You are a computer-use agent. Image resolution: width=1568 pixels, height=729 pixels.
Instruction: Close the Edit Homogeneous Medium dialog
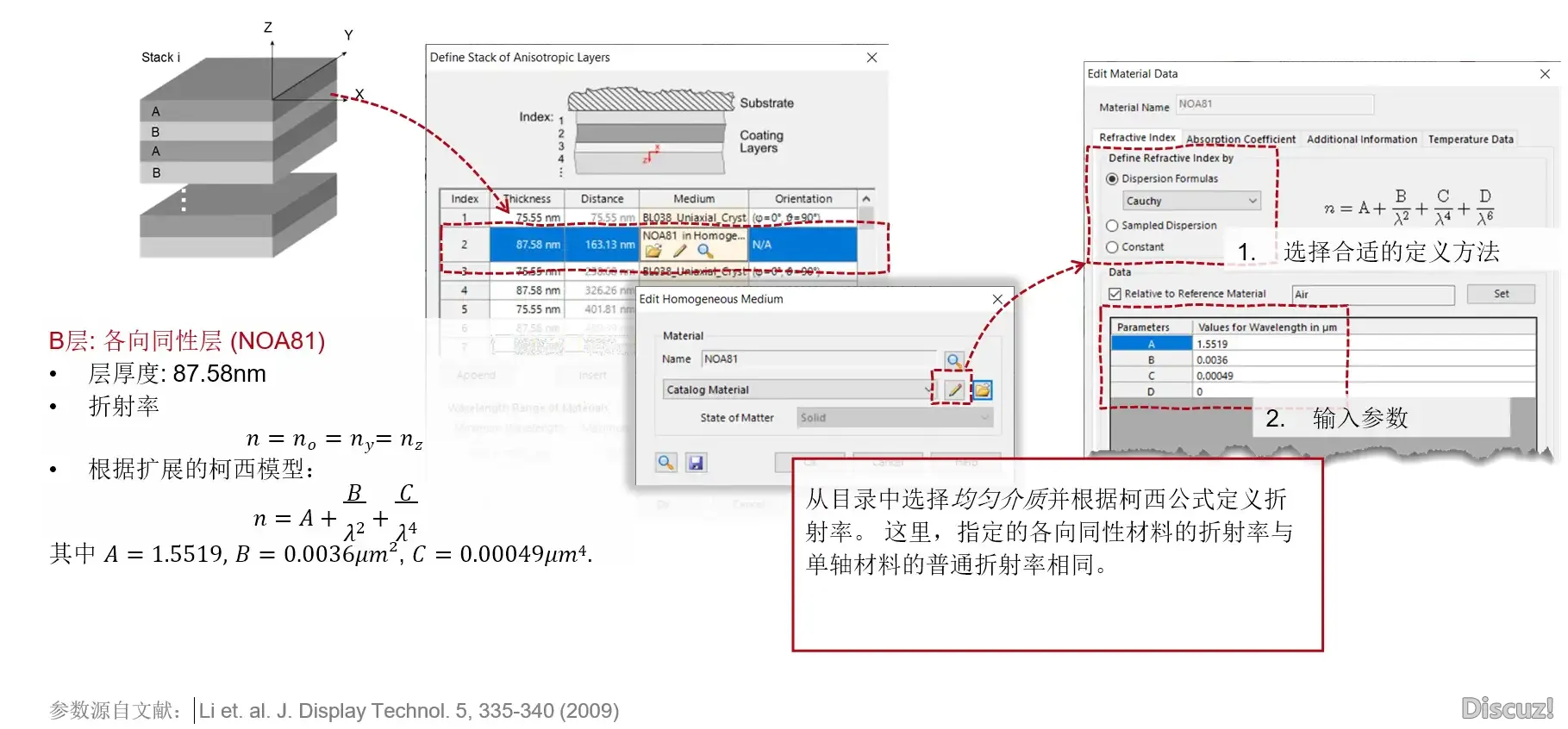point(997,299)
